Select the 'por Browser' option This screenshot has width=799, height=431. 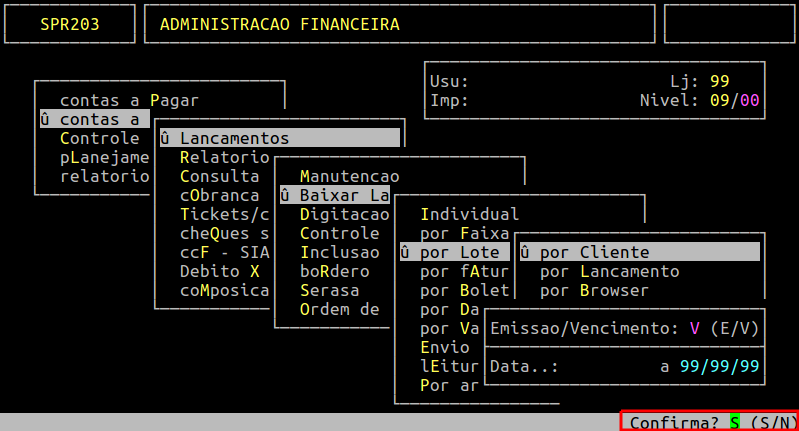594,291
